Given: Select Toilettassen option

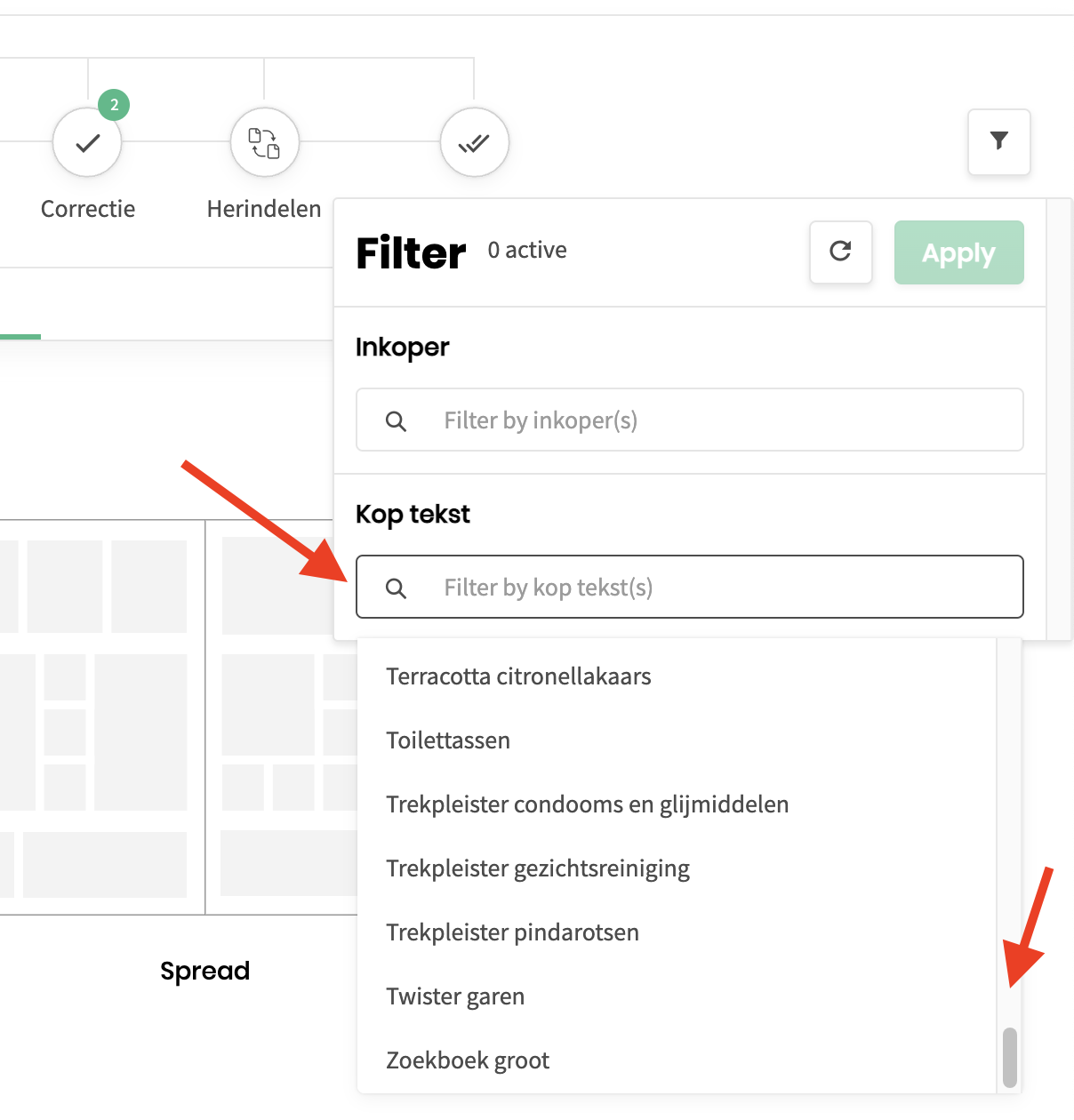Looking at the screenshot, I should click(677, 740).
